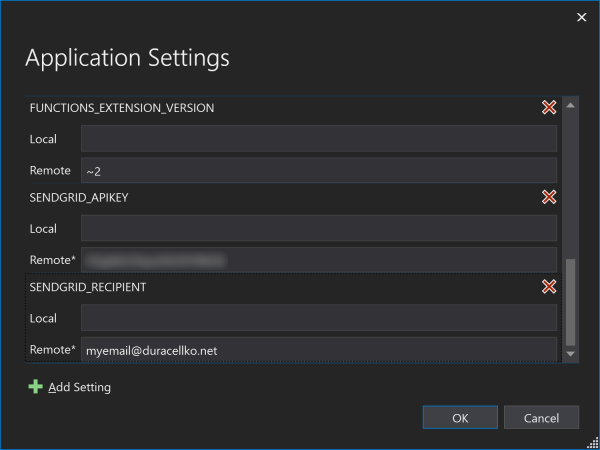The image size is (600, 450).
Task: Click the blurred SENDGRID_APIKEY Remote field
Action: 318,260
